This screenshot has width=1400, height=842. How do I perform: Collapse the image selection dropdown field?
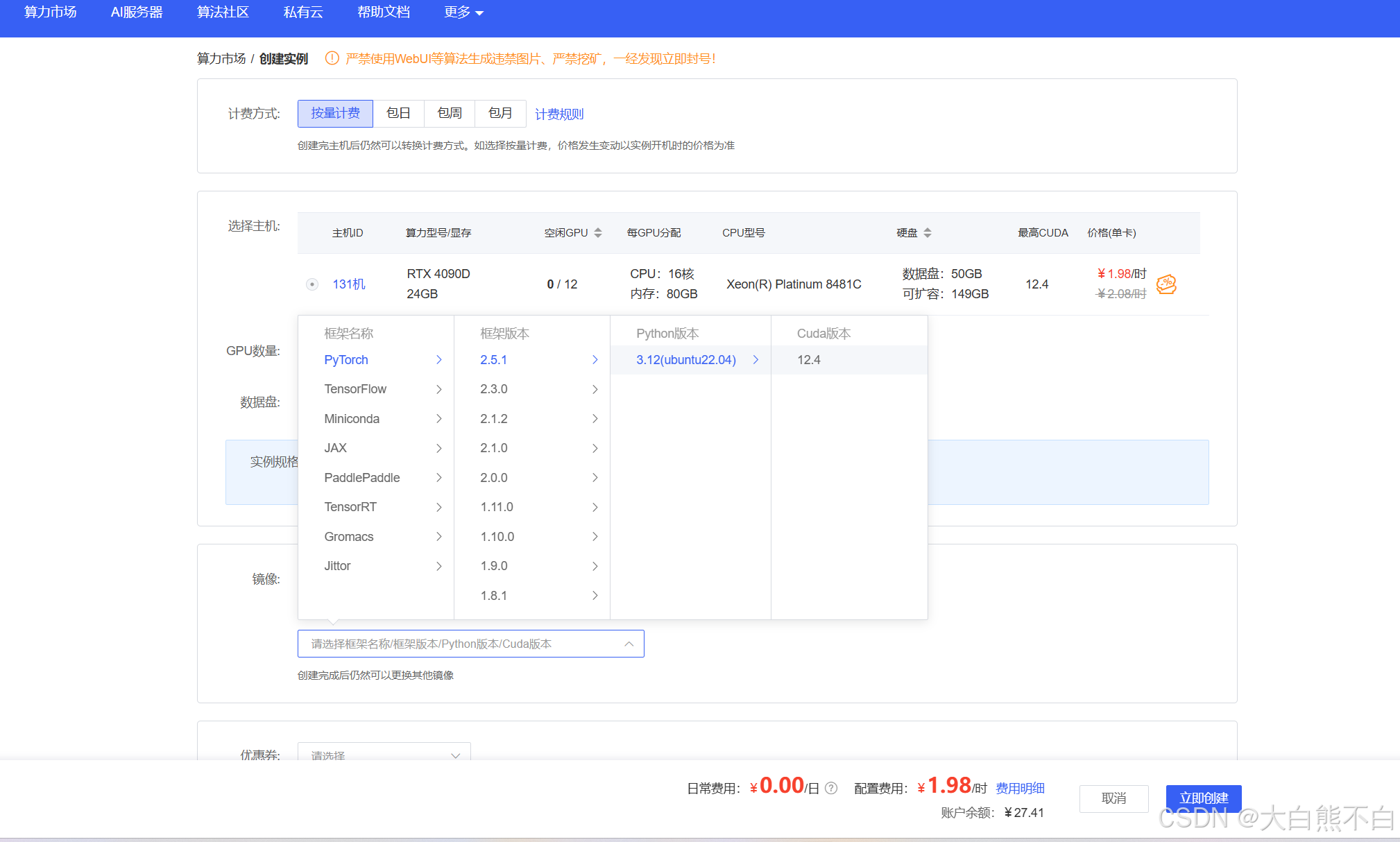click(470, 644)
